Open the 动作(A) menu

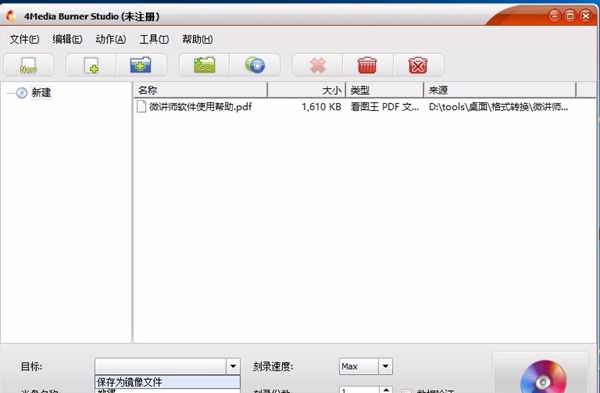click(x=111, y=39)
